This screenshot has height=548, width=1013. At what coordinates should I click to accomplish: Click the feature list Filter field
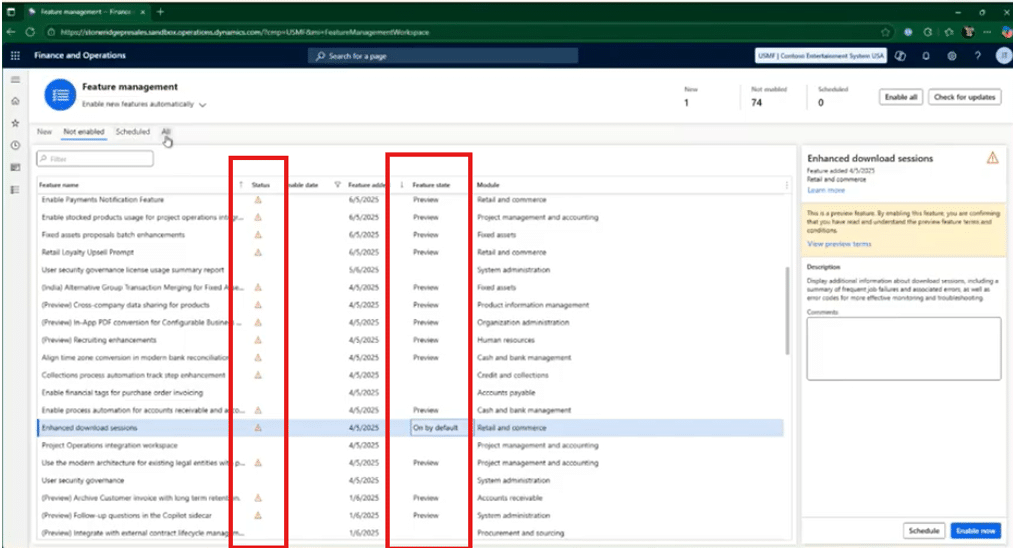95,159
